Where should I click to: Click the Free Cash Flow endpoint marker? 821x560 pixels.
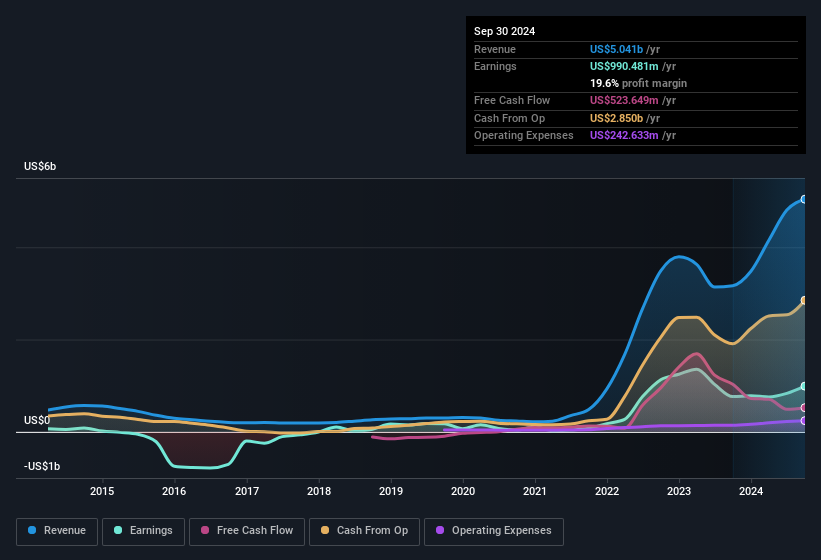804,408
